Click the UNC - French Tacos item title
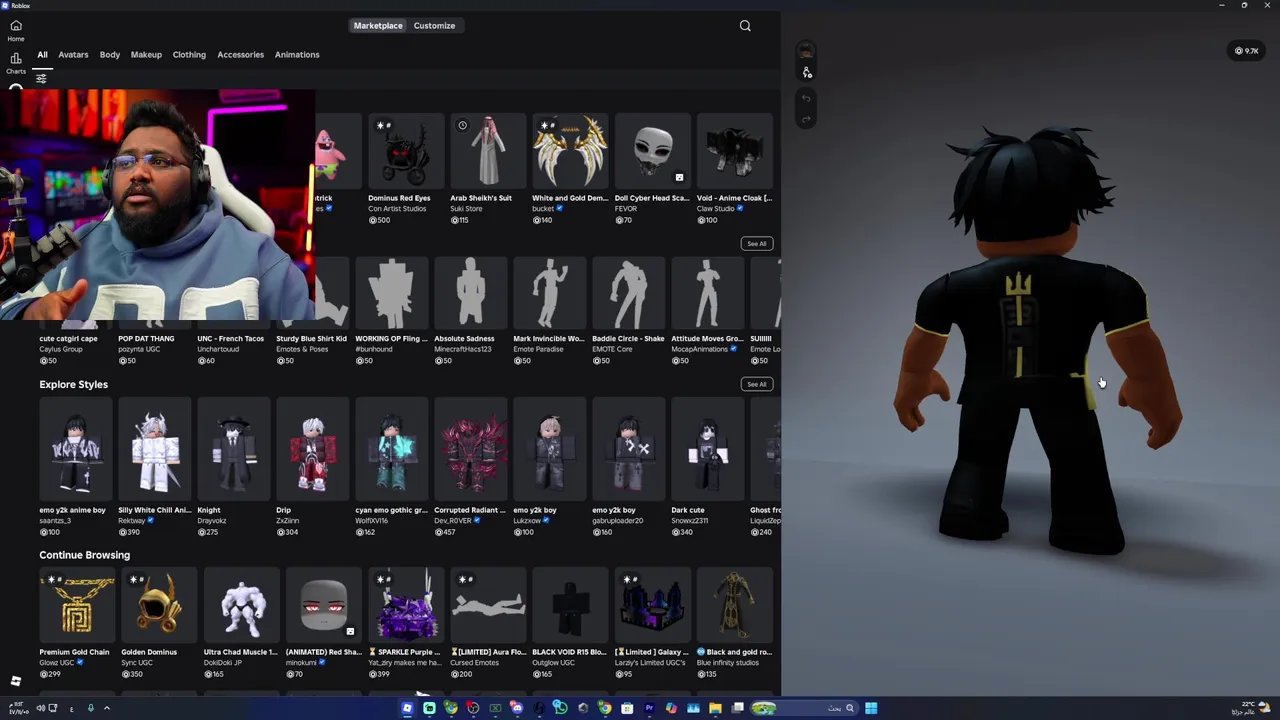The image size is (1280, 720). pyautogui.click(x=231, y=339)
